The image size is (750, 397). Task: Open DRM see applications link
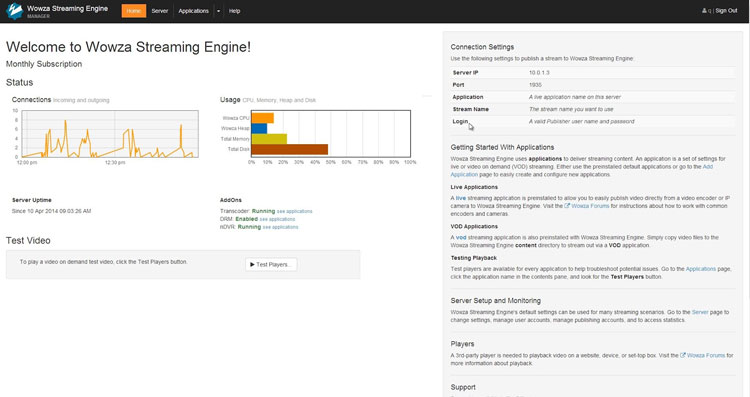277,220
